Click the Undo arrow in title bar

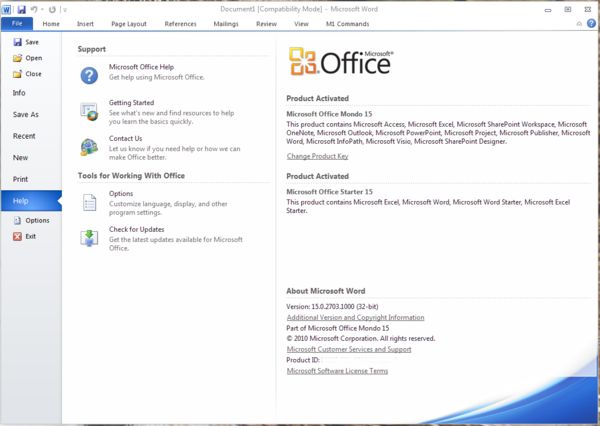(x=34, y=10)
